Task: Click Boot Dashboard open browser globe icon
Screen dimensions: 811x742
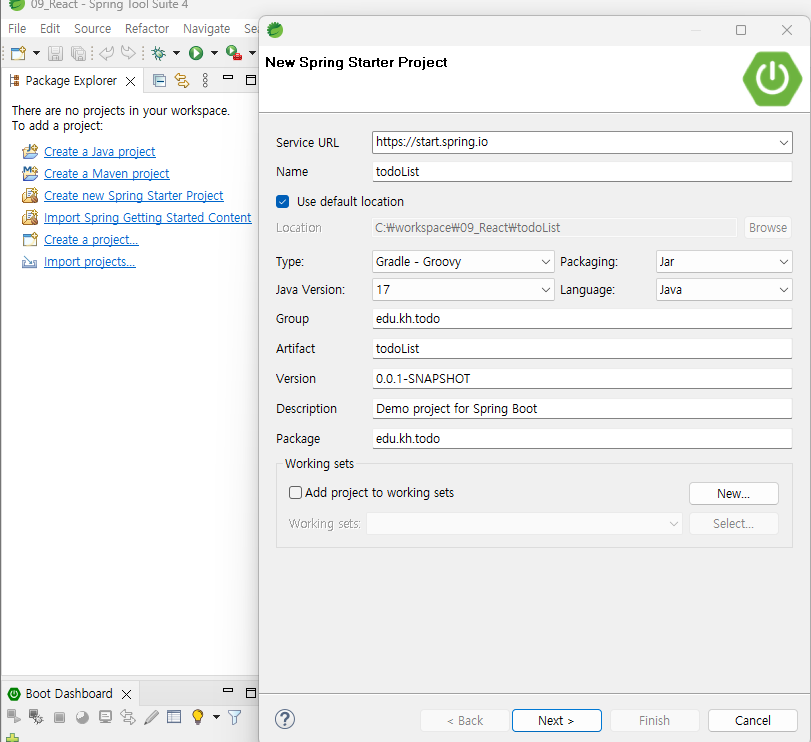Action: (x=82, y=717)
